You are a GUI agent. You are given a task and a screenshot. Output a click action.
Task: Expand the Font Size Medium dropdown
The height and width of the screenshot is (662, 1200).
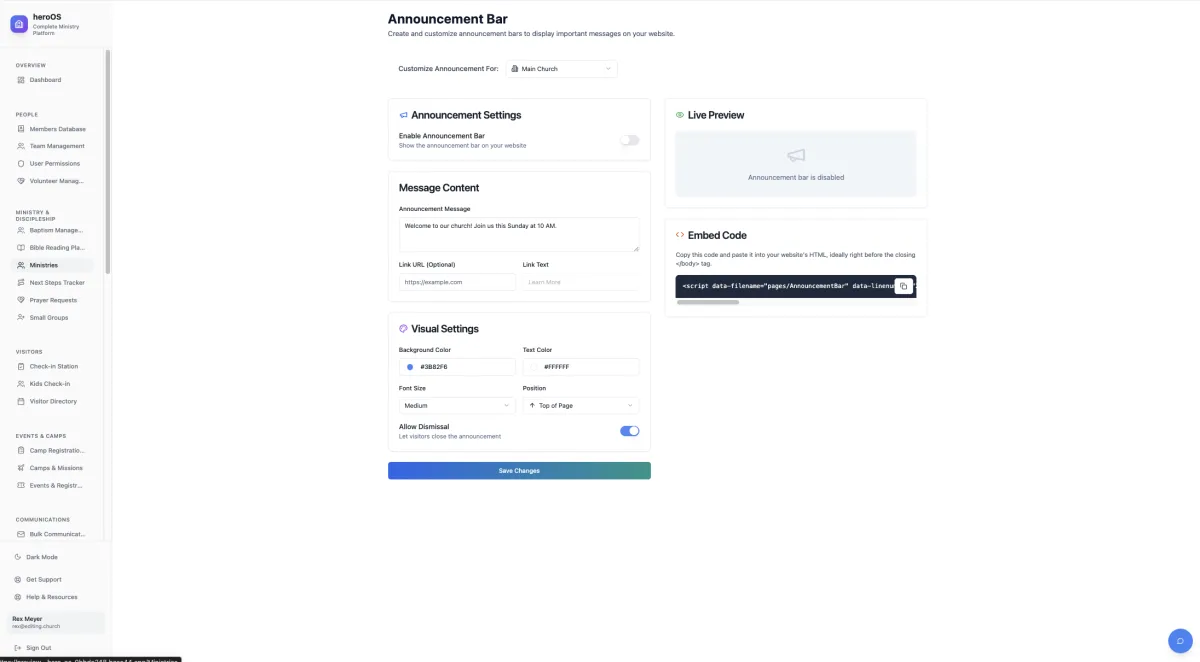(457, 406)
